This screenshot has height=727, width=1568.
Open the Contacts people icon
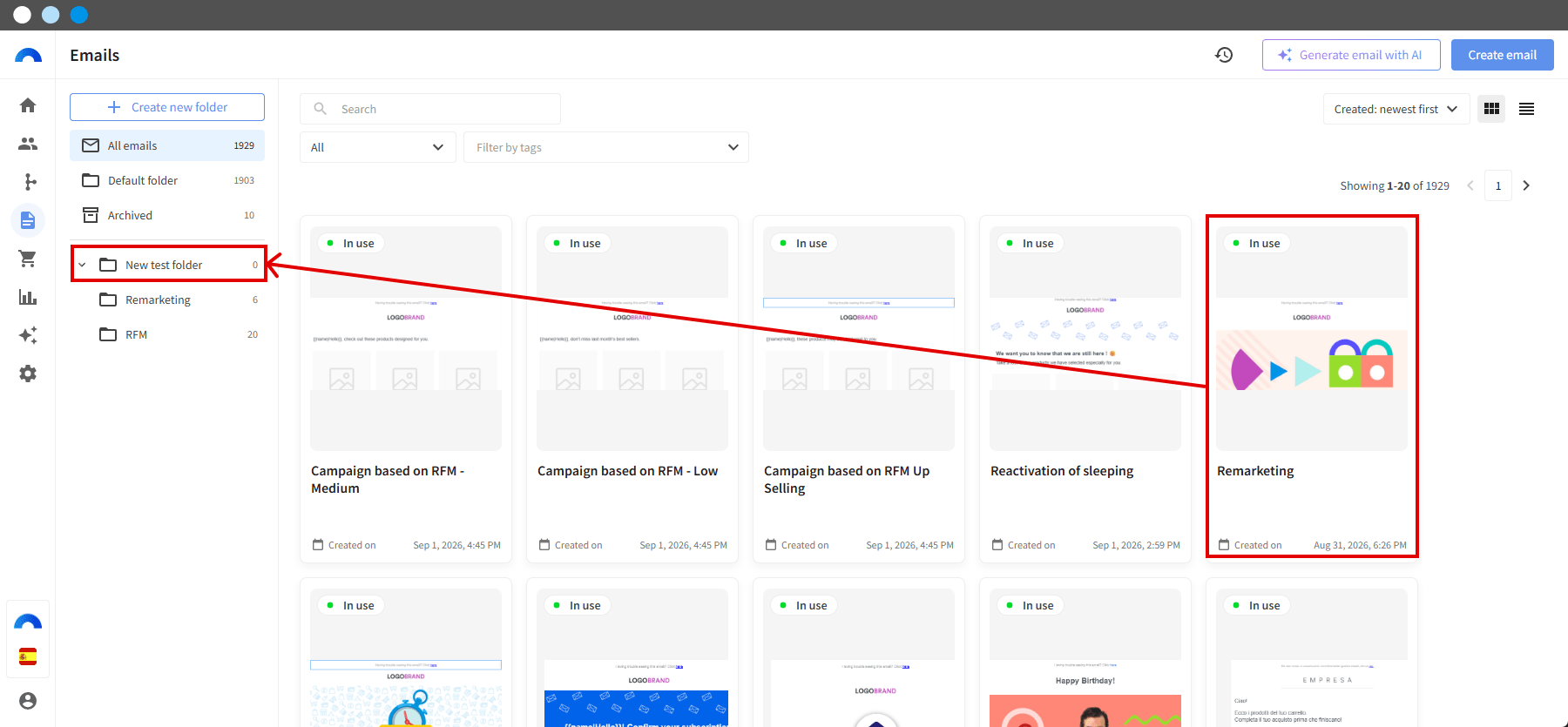(x=28, y=144)
